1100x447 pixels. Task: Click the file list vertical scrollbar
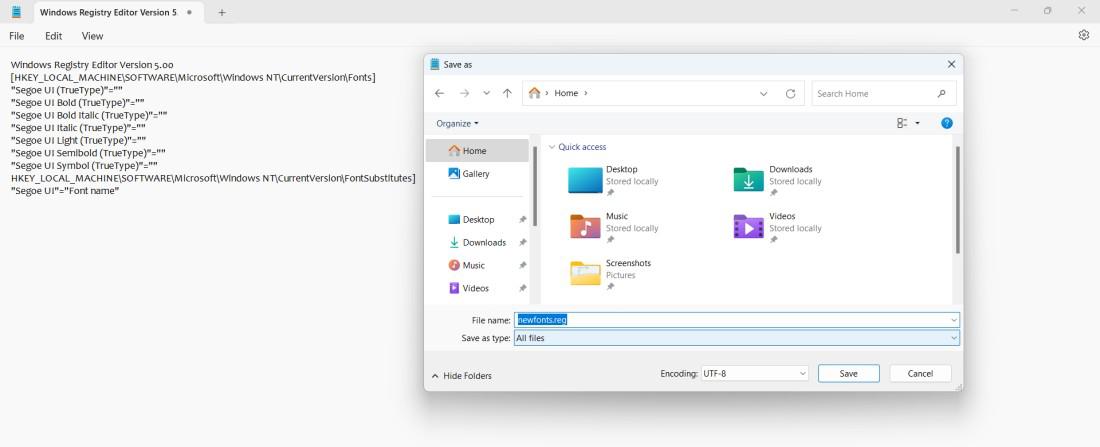point(957,200)
